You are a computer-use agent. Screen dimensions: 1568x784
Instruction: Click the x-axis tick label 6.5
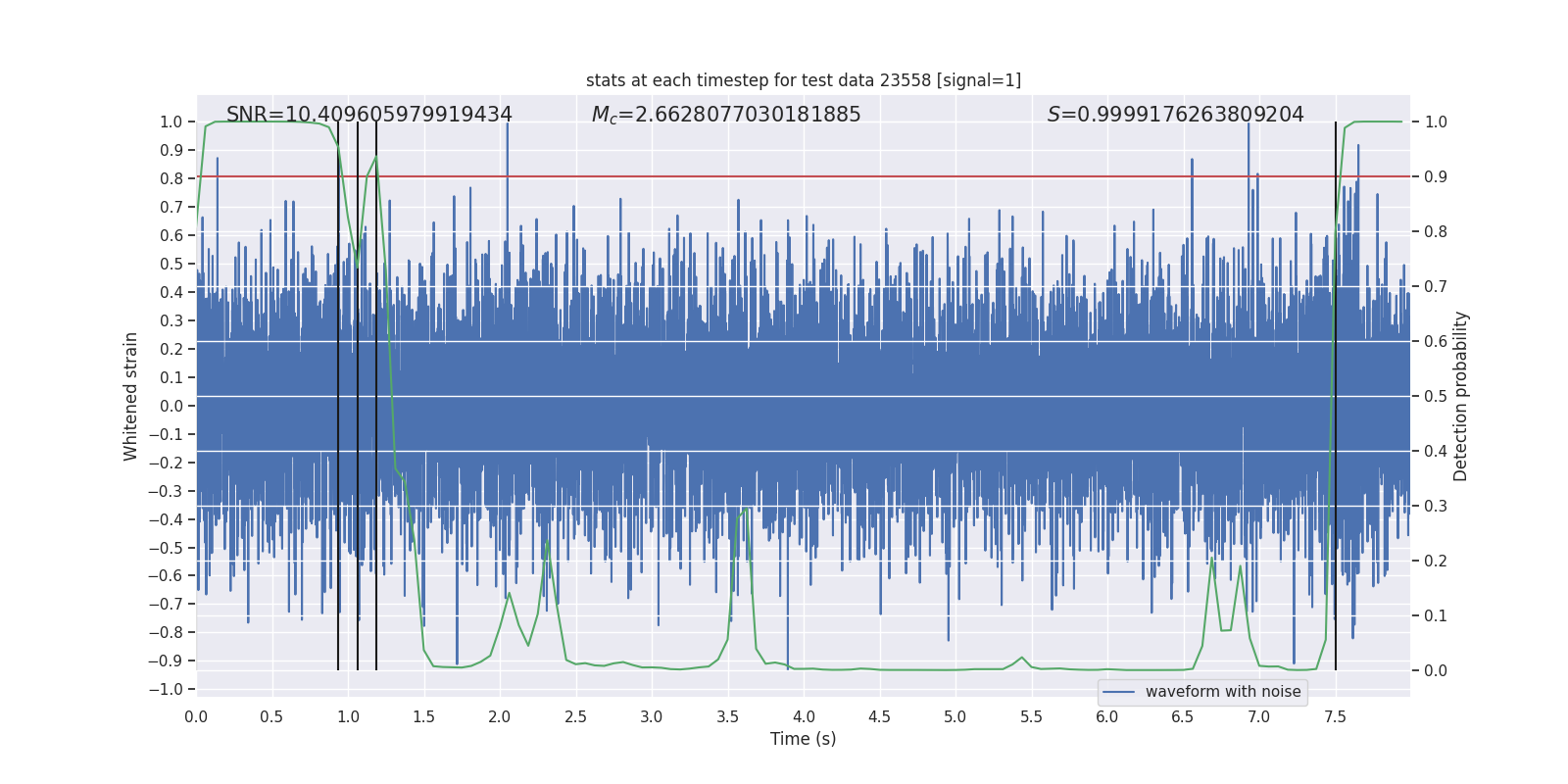(x=1183, y=716)
